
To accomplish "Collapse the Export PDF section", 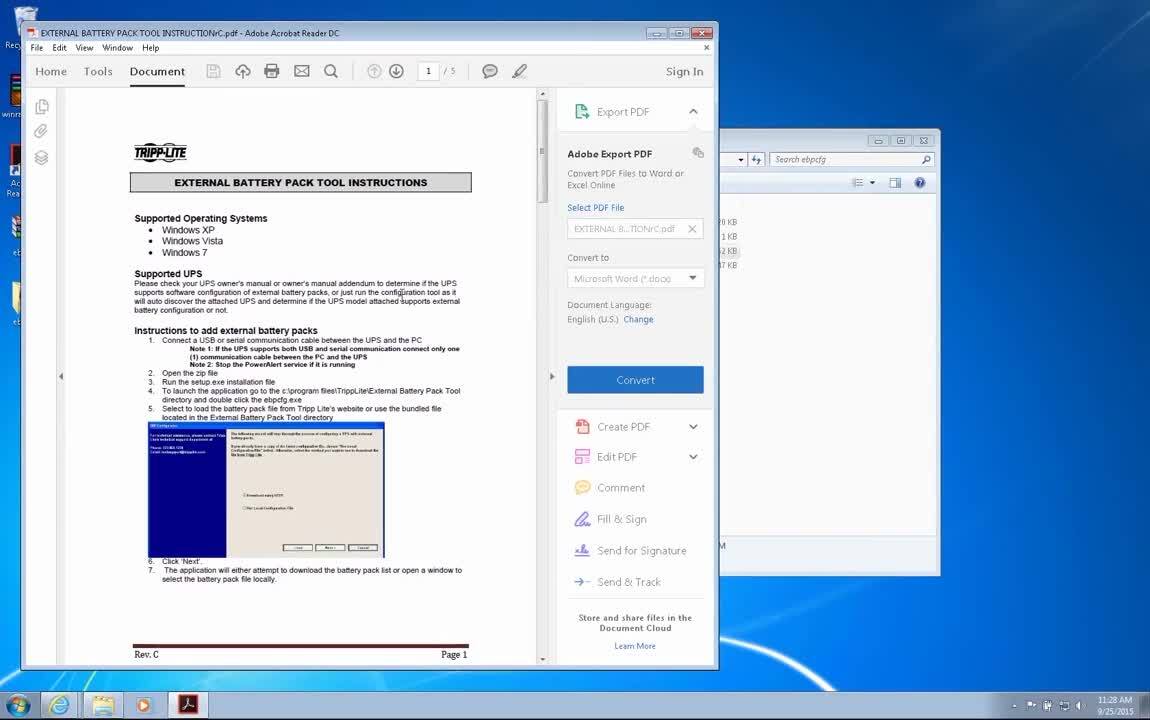I will pyautogui.click(x=693, y=112).
